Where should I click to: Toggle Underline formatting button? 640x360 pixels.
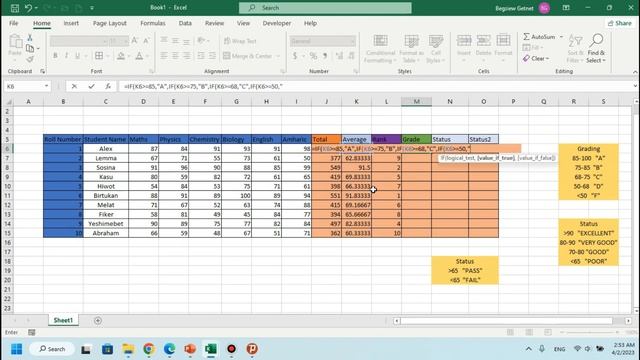pos(77,56)
